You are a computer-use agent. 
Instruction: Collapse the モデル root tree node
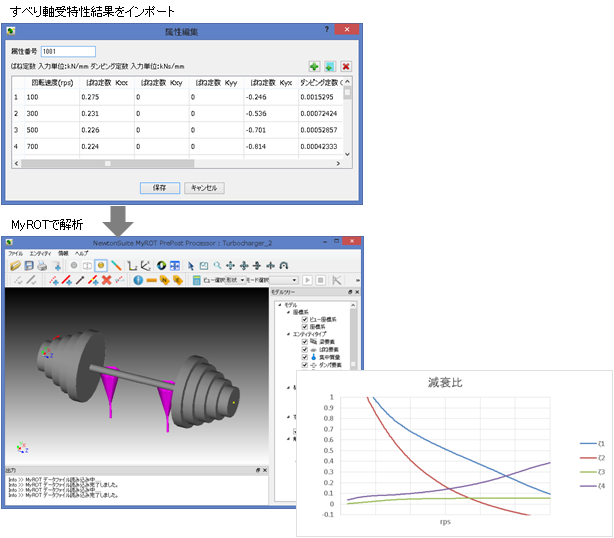(280, 305)
